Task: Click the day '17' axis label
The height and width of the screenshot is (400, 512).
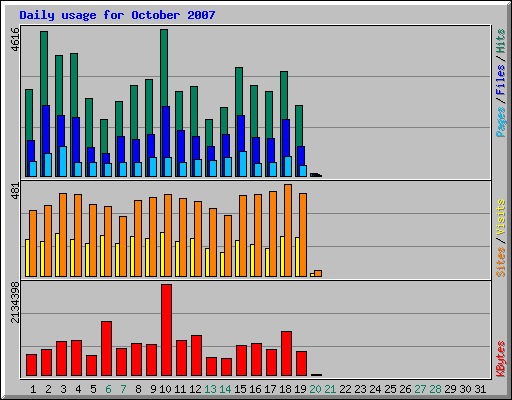Action: [x=270, y=389]
